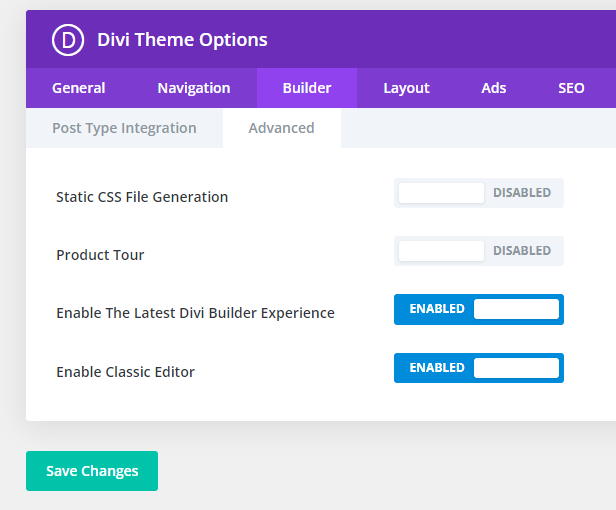Viewport: 616px width, 510px height.
Task: Click the Save Changes button
Action: (92, 471)
